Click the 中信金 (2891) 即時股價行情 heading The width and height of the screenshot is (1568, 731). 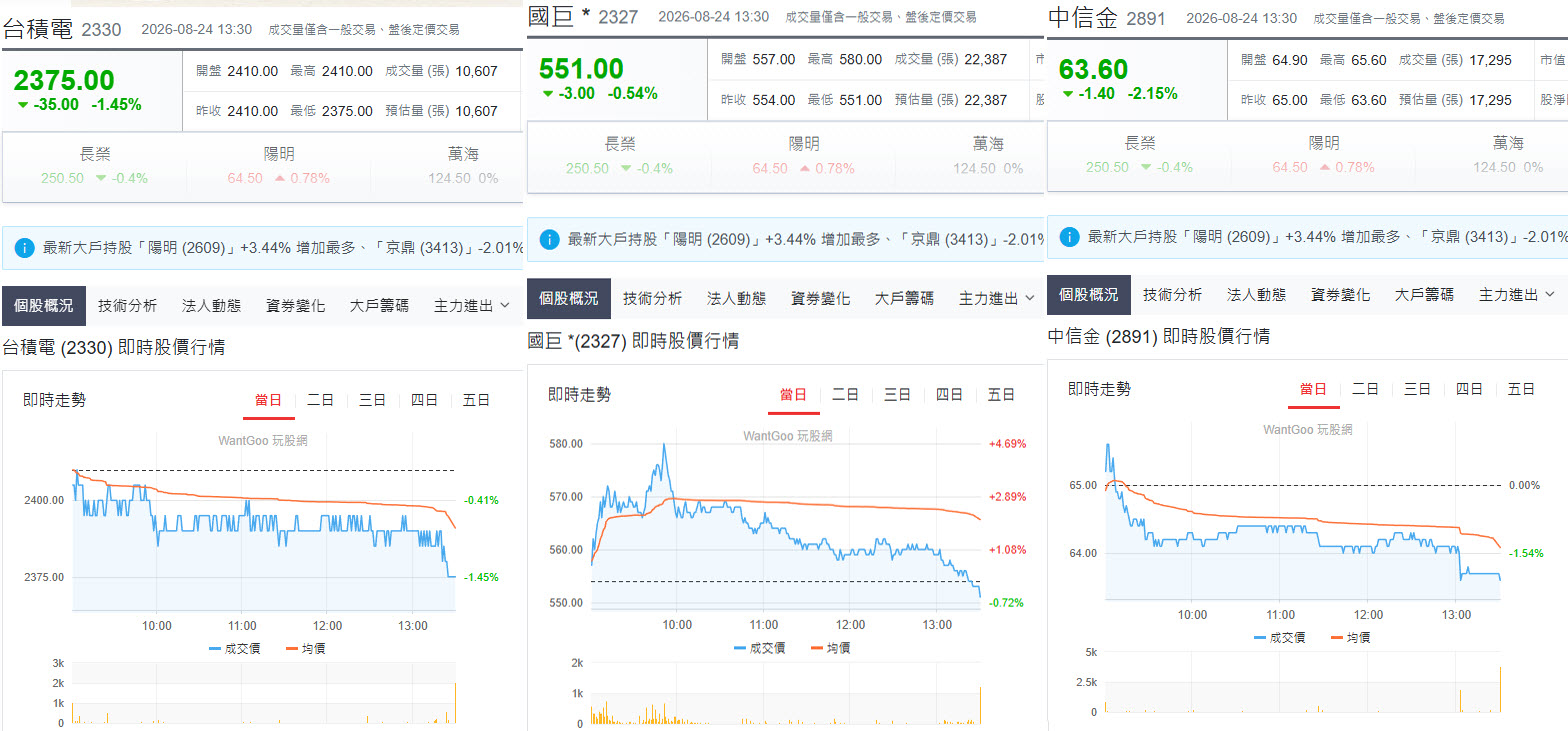coord(1159,337)
